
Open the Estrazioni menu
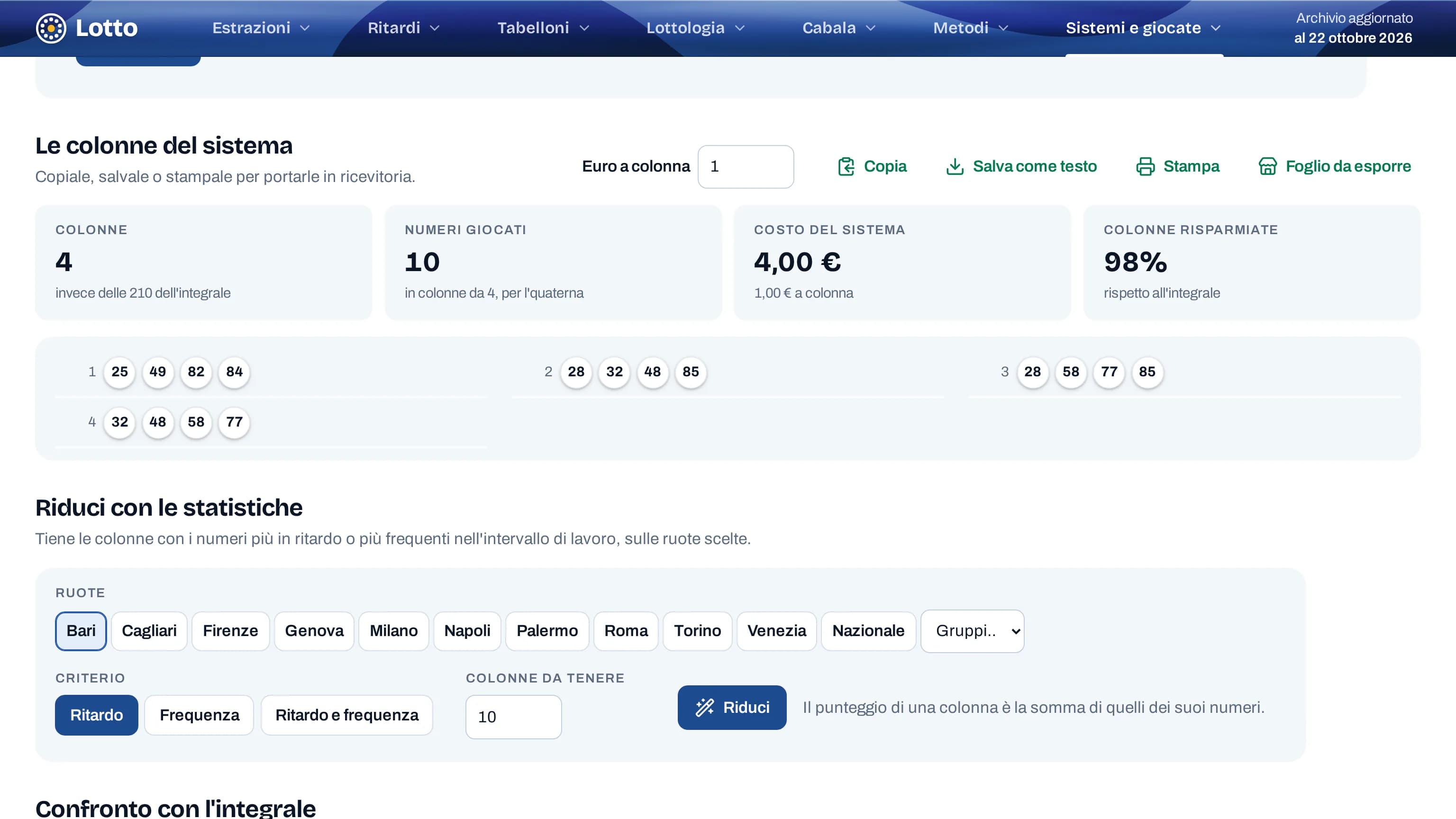[x=261, y=27]
